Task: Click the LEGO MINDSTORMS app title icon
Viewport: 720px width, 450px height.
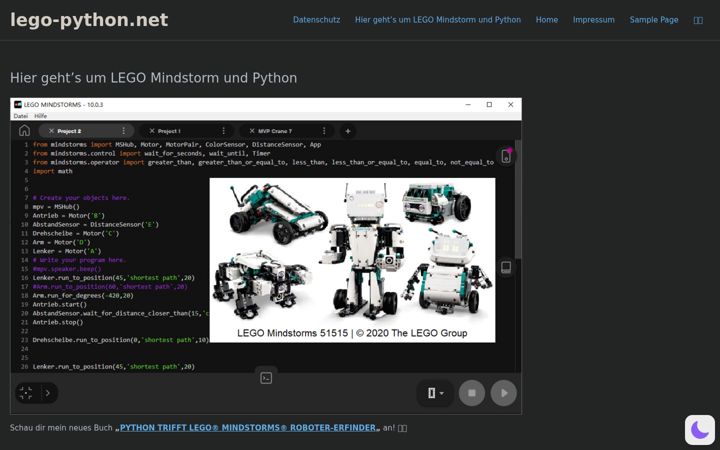Action: 18,105
